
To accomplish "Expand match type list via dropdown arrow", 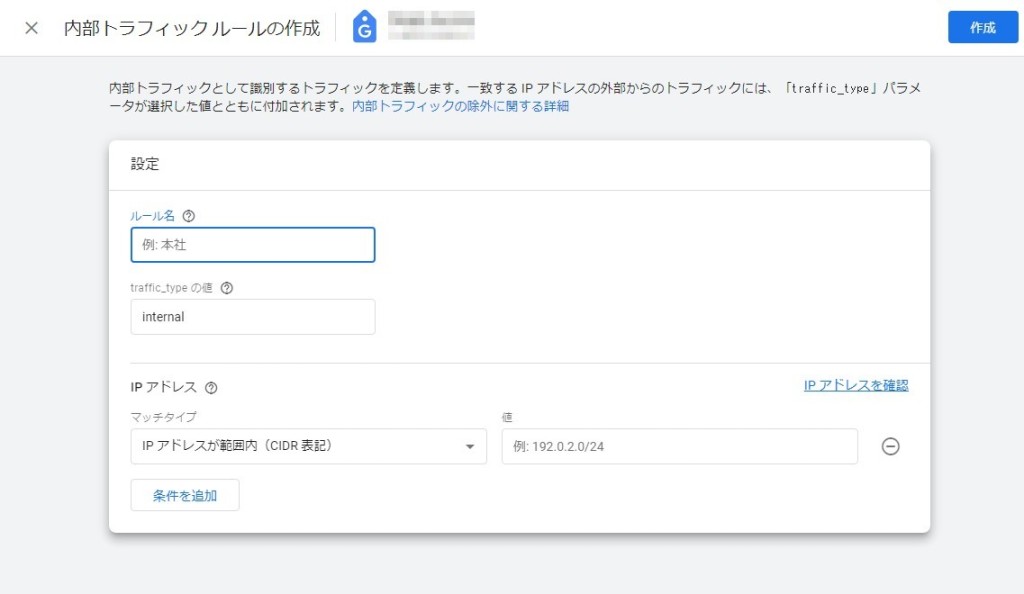I will coord(469,447).
